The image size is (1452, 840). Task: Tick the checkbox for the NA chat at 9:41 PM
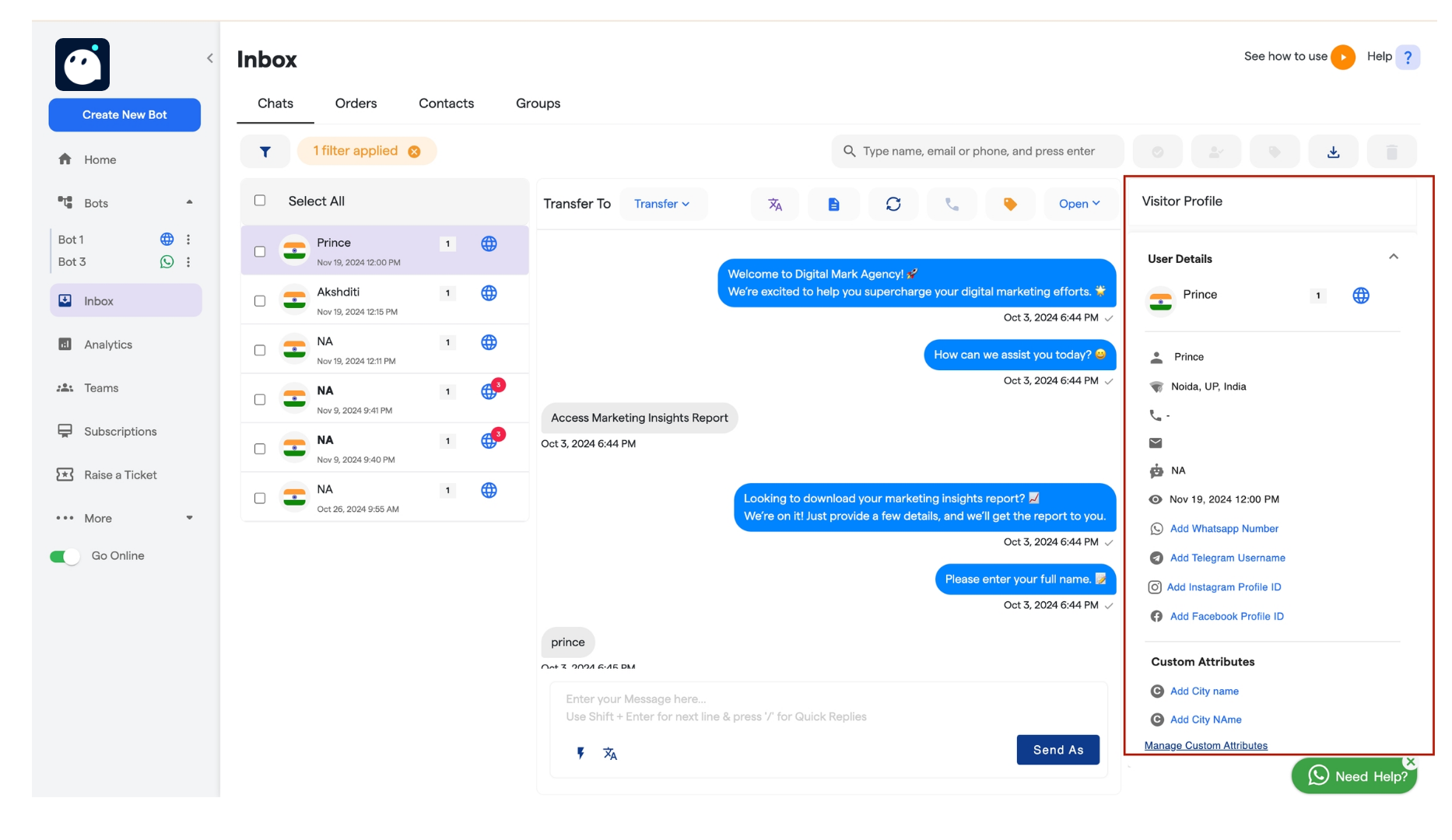[260, 400]
